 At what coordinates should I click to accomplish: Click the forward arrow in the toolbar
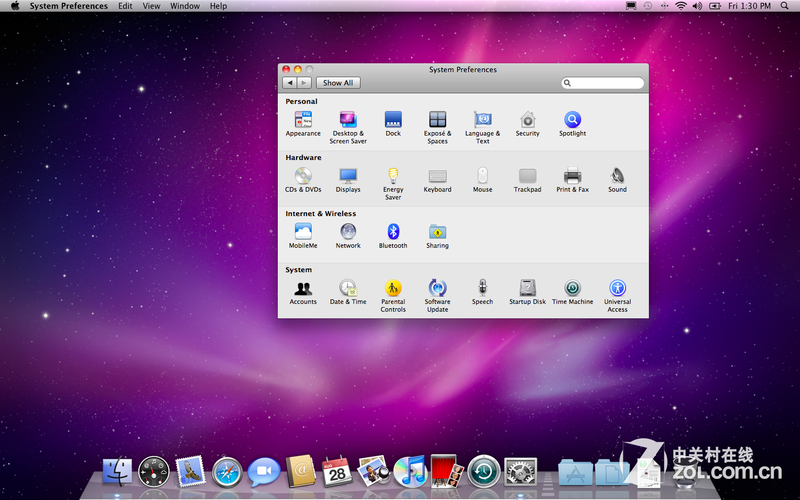click(304, 83)
